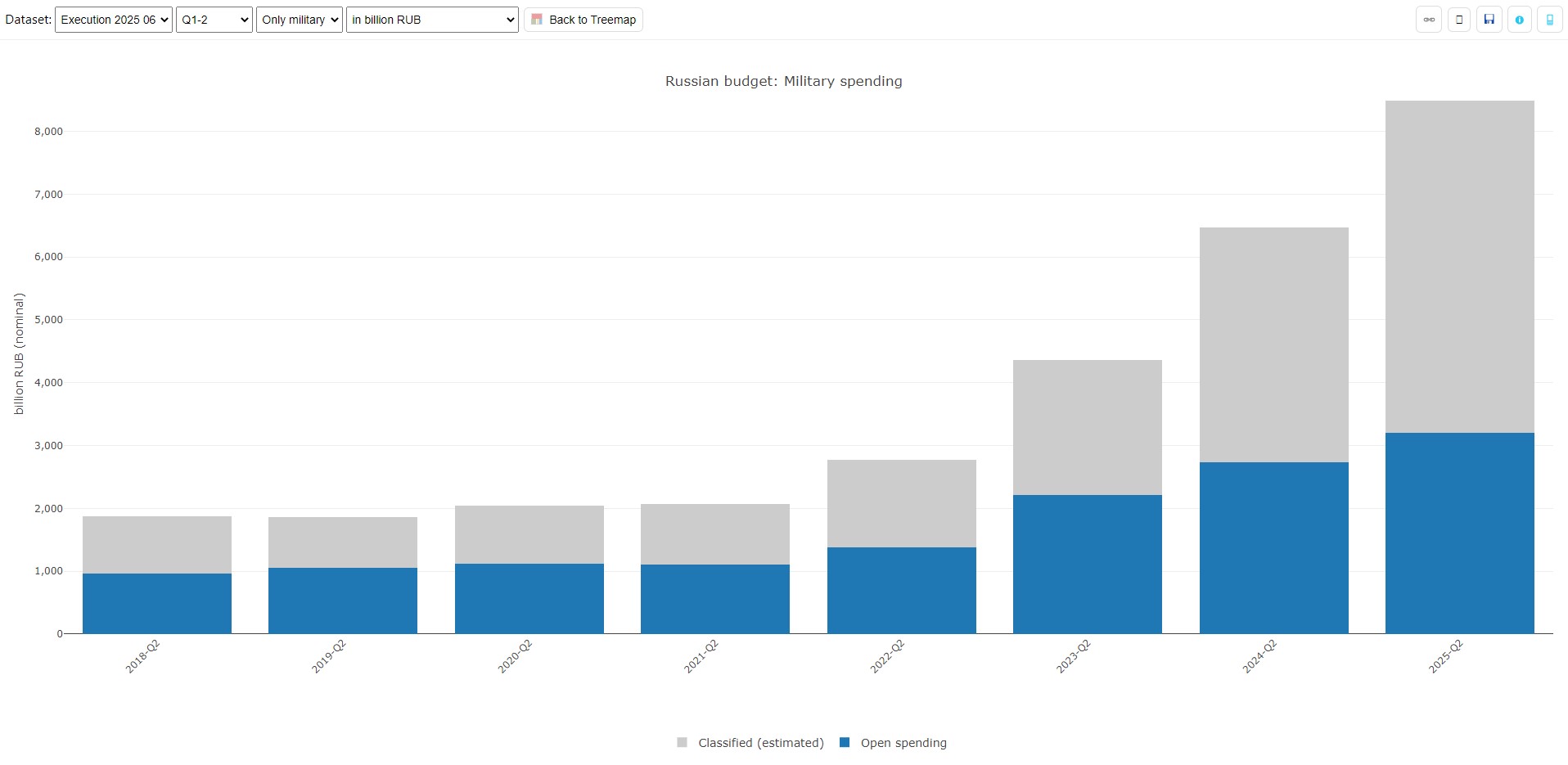The height and width of the screenshot is (765, 1568).
Task: Open the Execution 2025 06 dataset dropdown
Action: (114, 20)
